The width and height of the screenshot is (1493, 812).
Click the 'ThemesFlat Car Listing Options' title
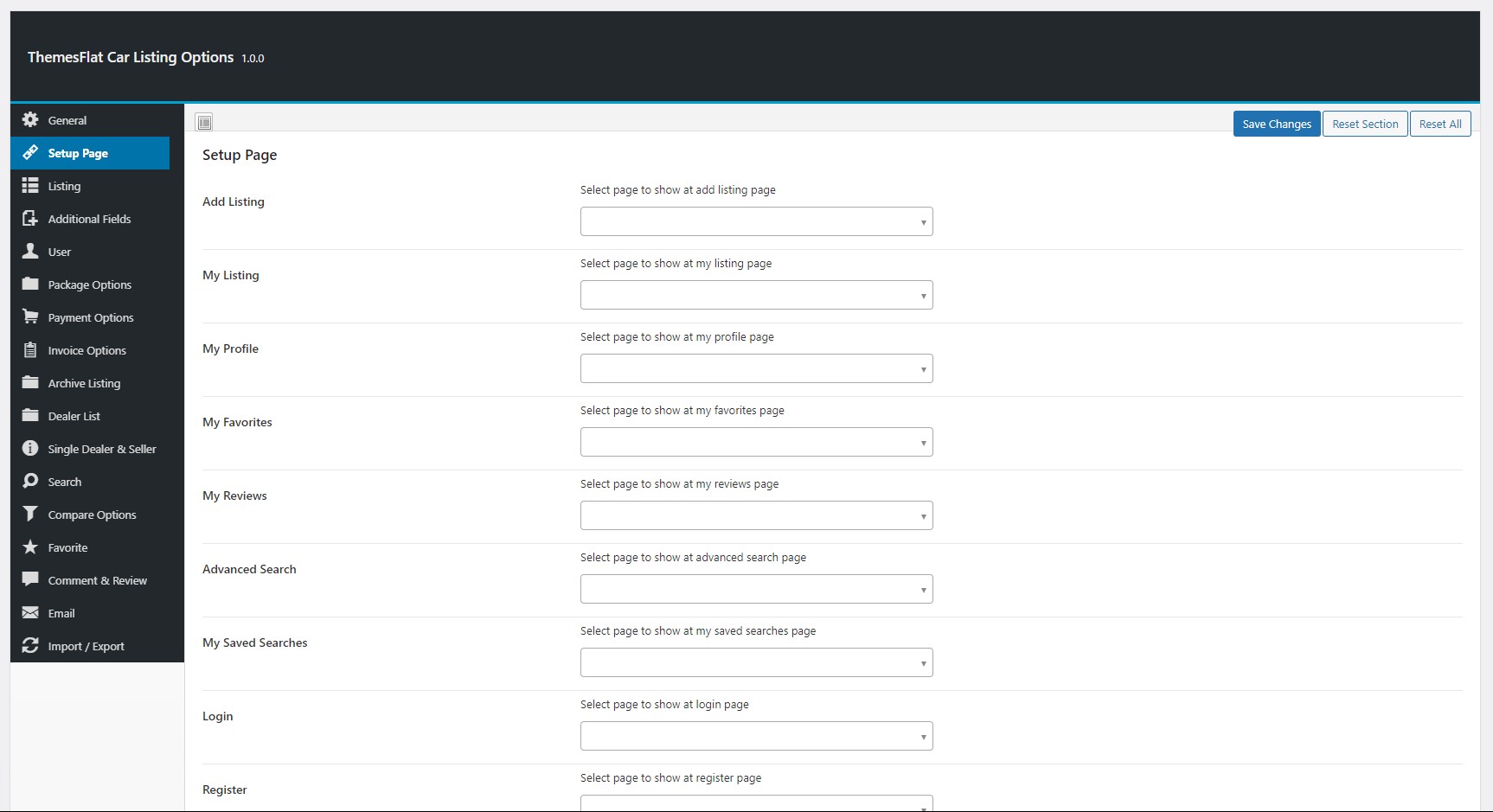(131, 57)
